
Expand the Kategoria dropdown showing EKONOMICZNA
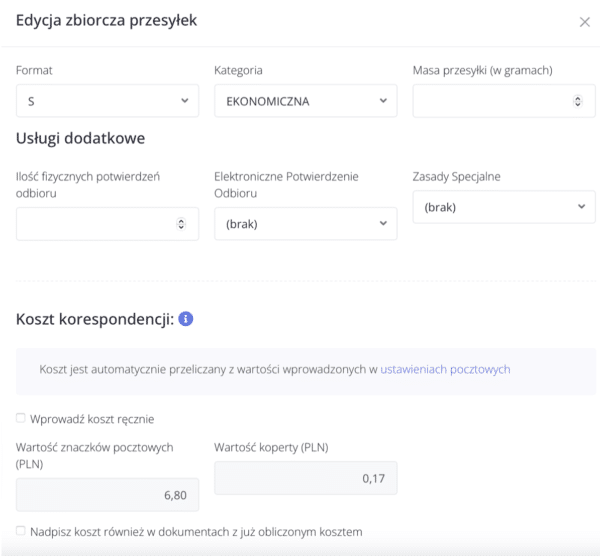(305, 101)
